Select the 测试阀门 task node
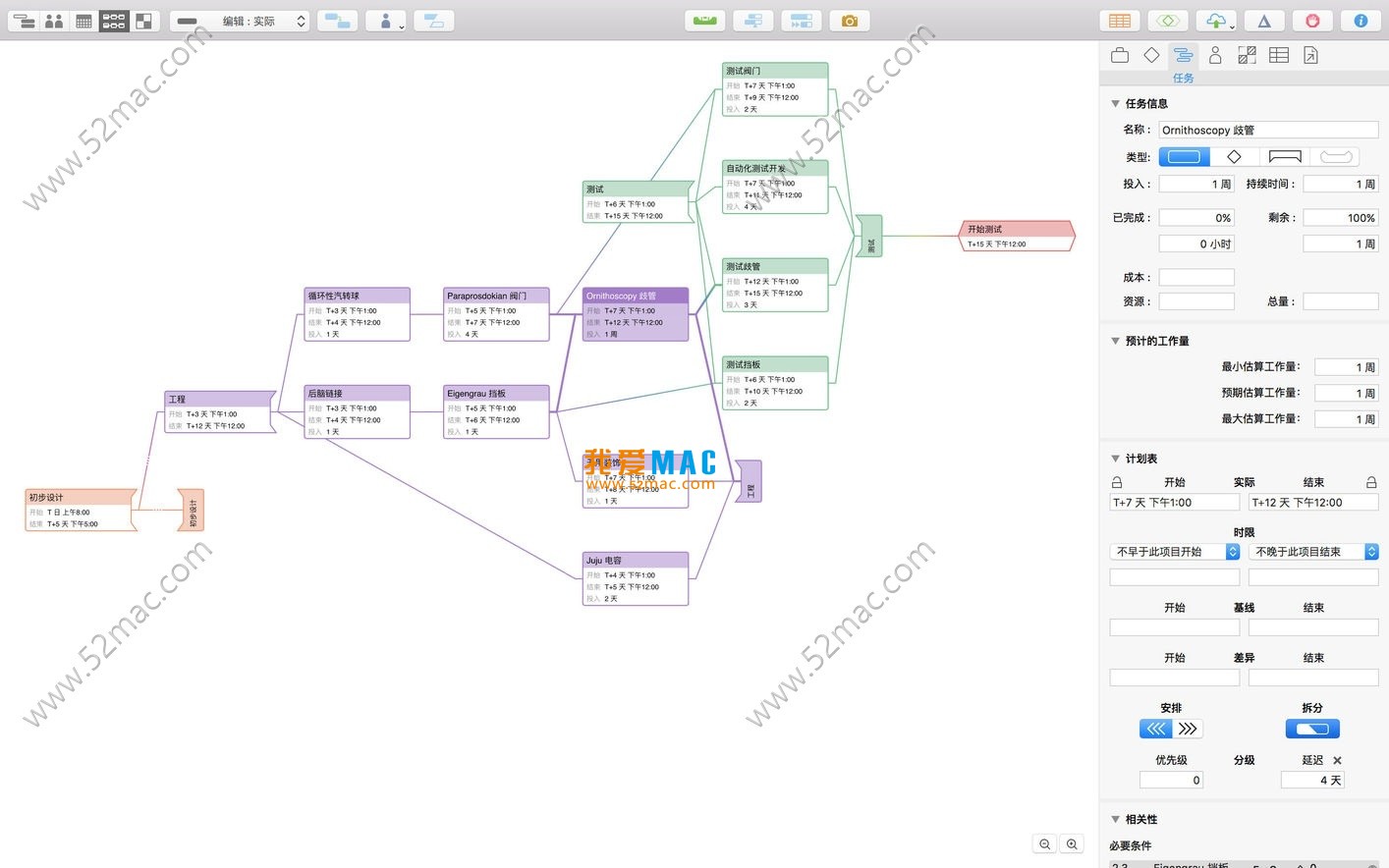Viewport: 1389px width, 868px height. [x=775, y=89]
